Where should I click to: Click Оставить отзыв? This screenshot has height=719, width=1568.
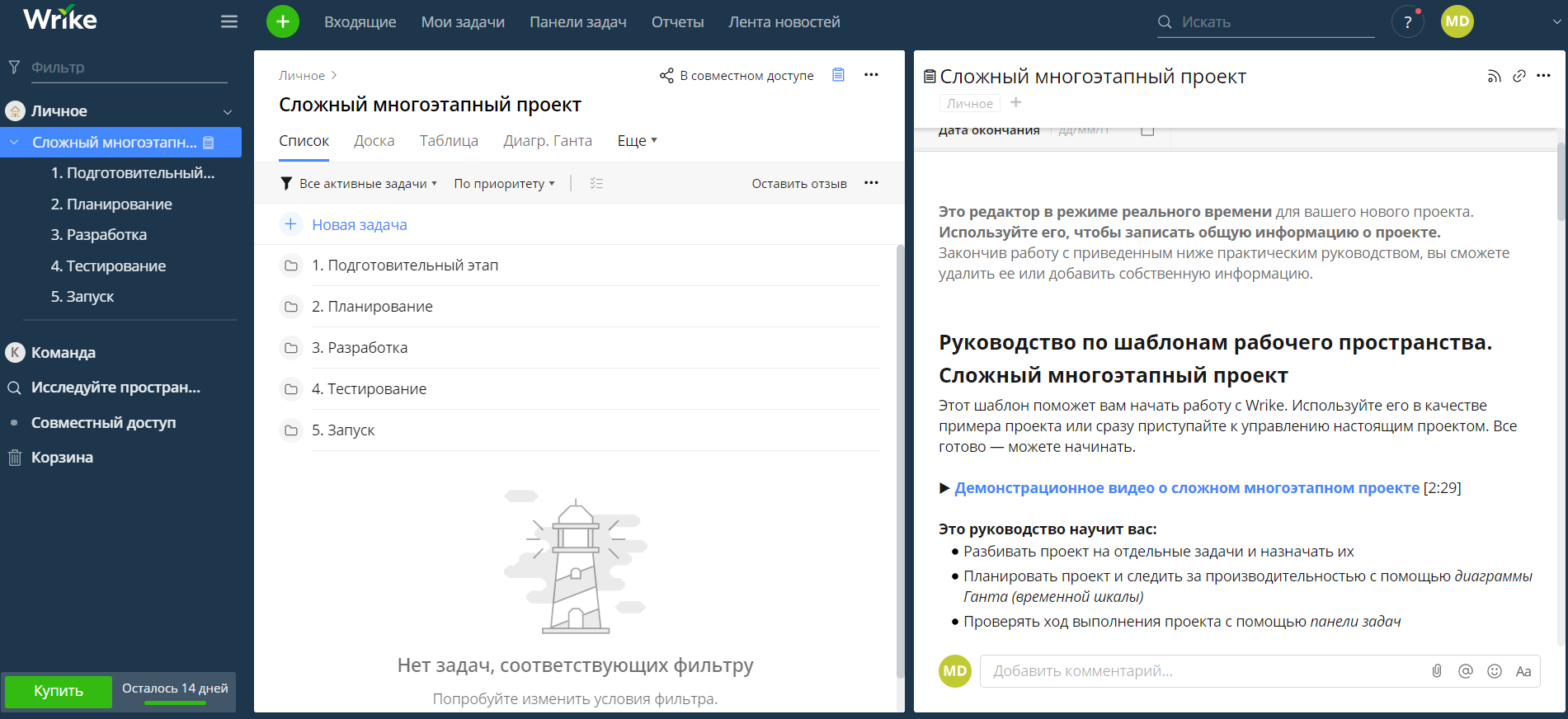799,183
